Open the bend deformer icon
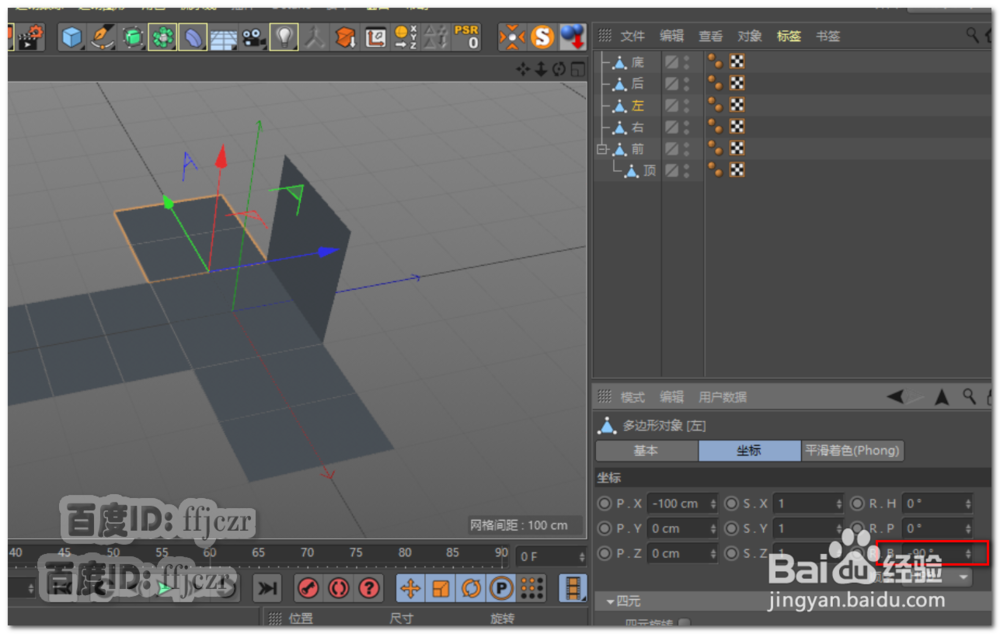Screen dimensions: 1000x634 [193, 38]
